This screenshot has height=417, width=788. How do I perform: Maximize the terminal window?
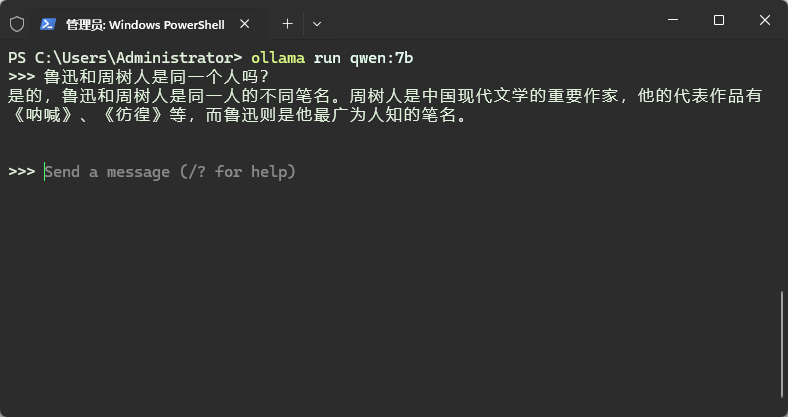pos(718,20)
